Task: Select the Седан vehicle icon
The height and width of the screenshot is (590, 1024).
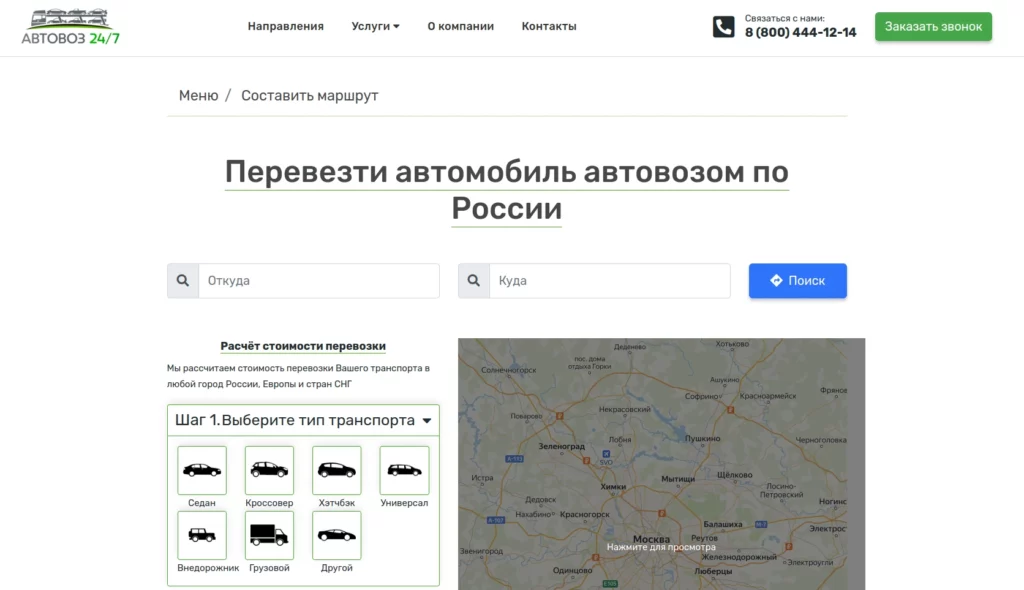Action: (x=202, y=470)
